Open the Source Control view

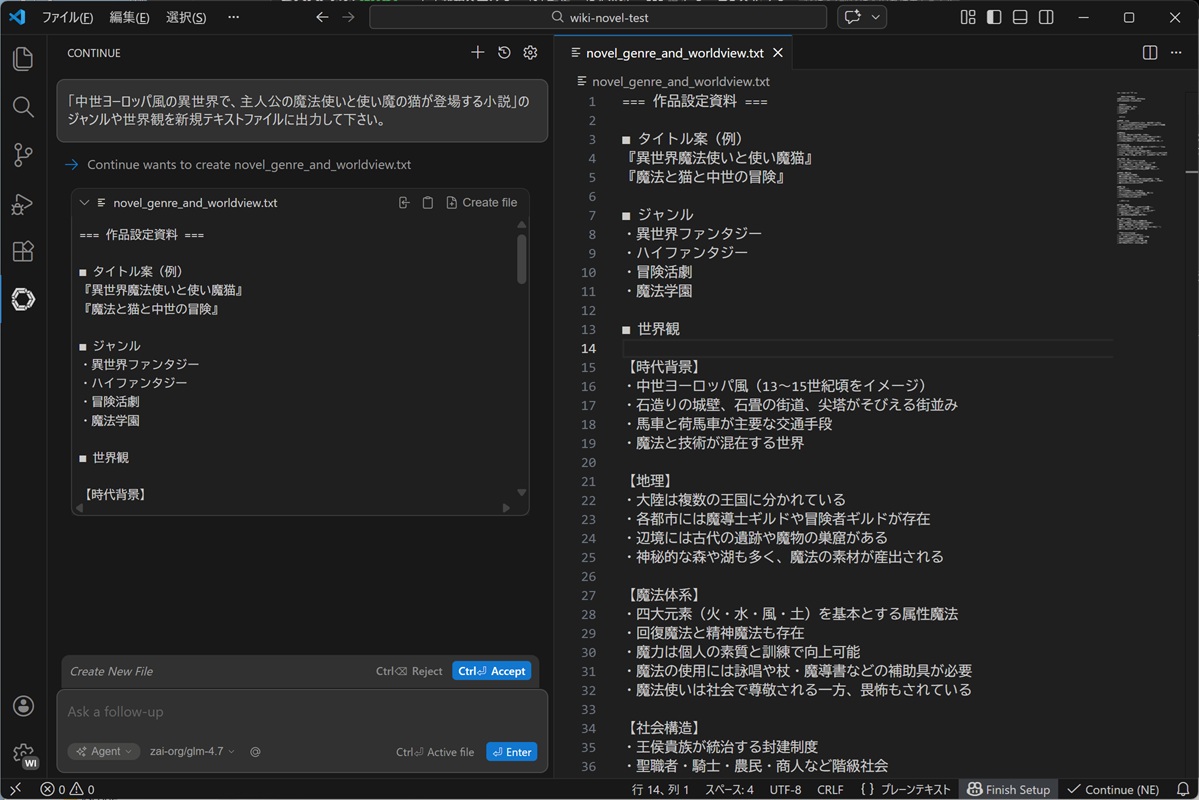coord(23,155)
